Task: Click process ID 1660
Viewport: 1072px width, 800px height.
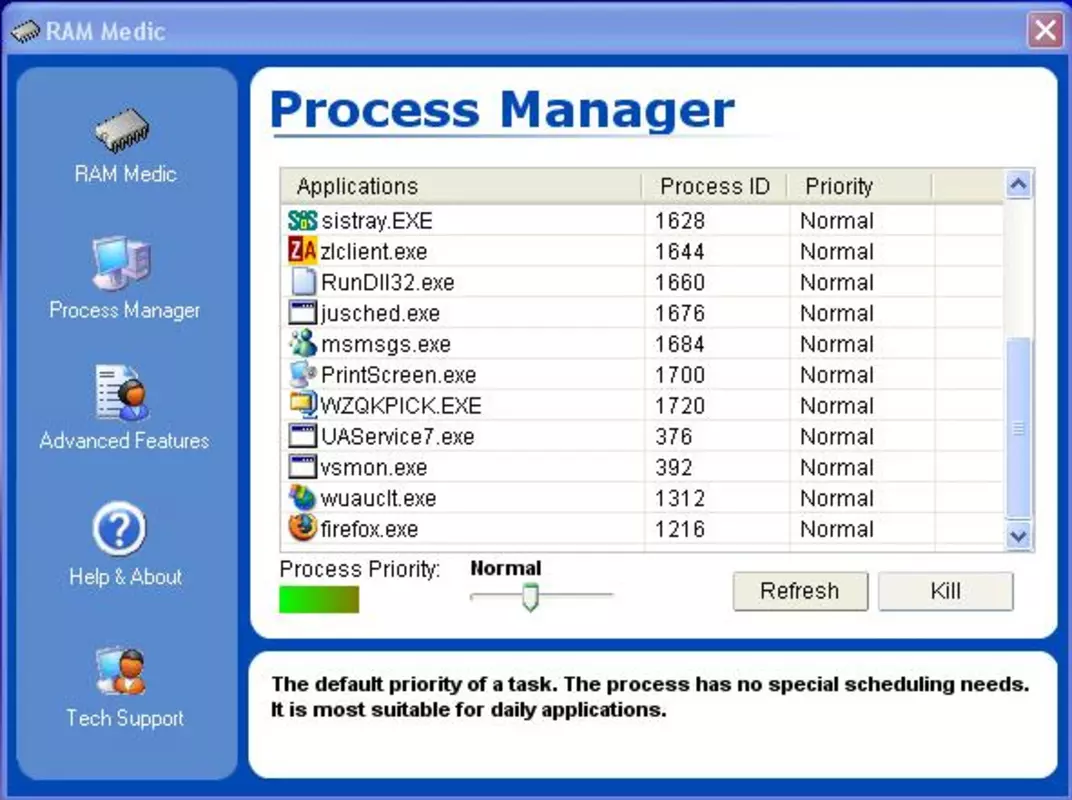Action: (x=680, y=282)
